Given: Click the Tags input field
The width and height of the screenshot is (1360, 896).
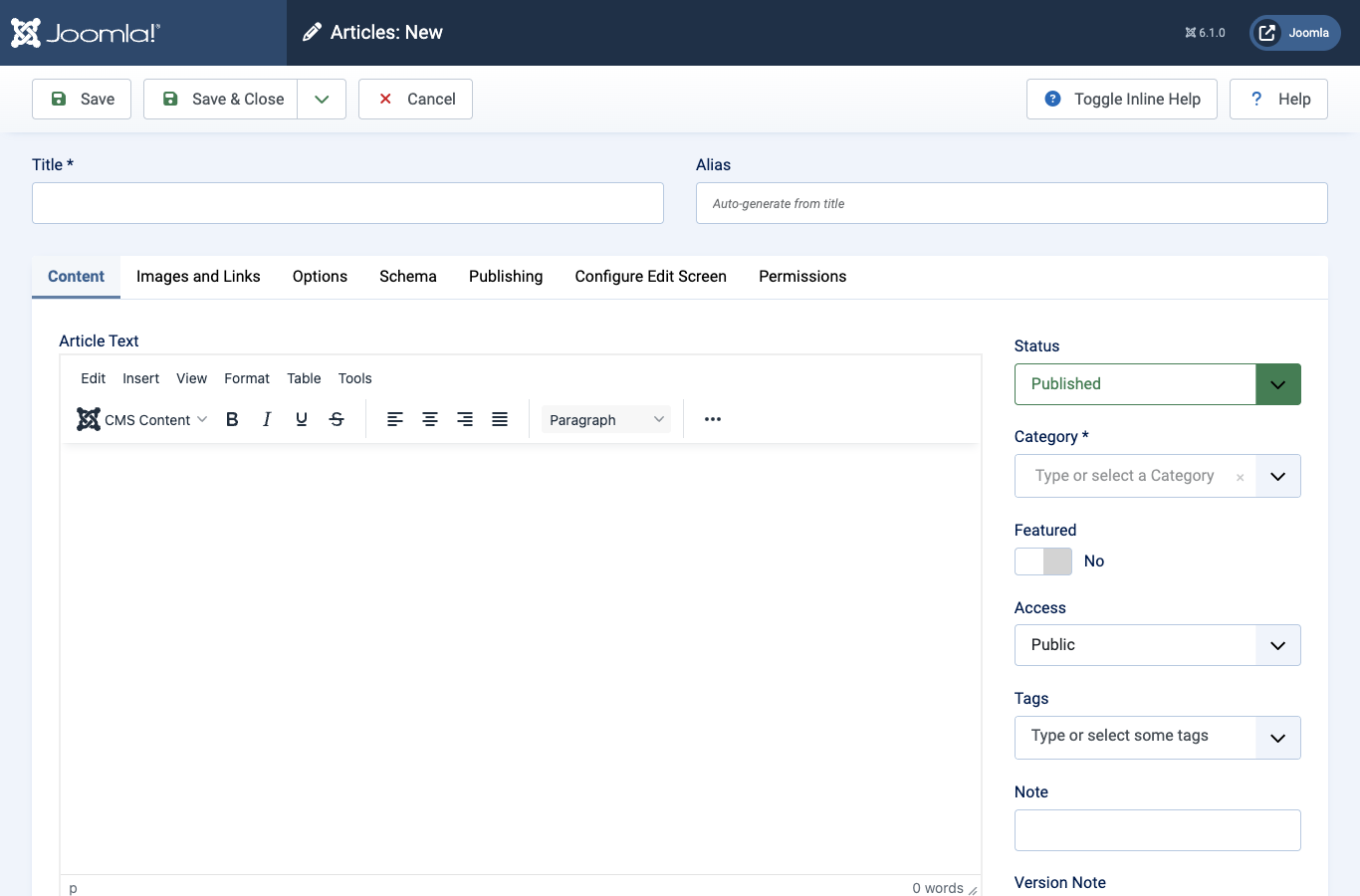Looking at the screenshot, I should coord(1135,738).
